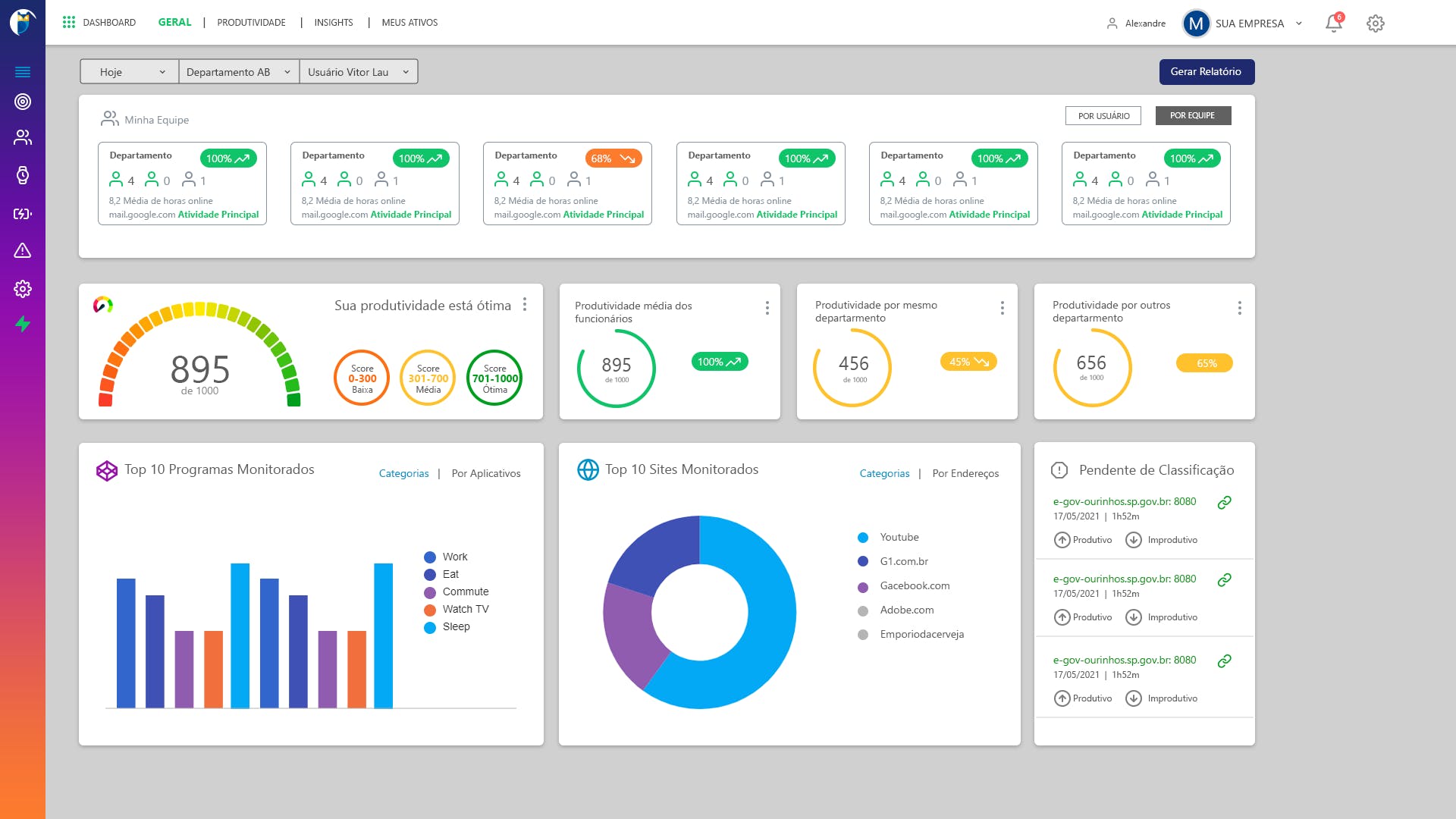This screenshot has width=1456, height=819.
Task: Open the watch icon in sidebar
Action: tap(23, 175)
